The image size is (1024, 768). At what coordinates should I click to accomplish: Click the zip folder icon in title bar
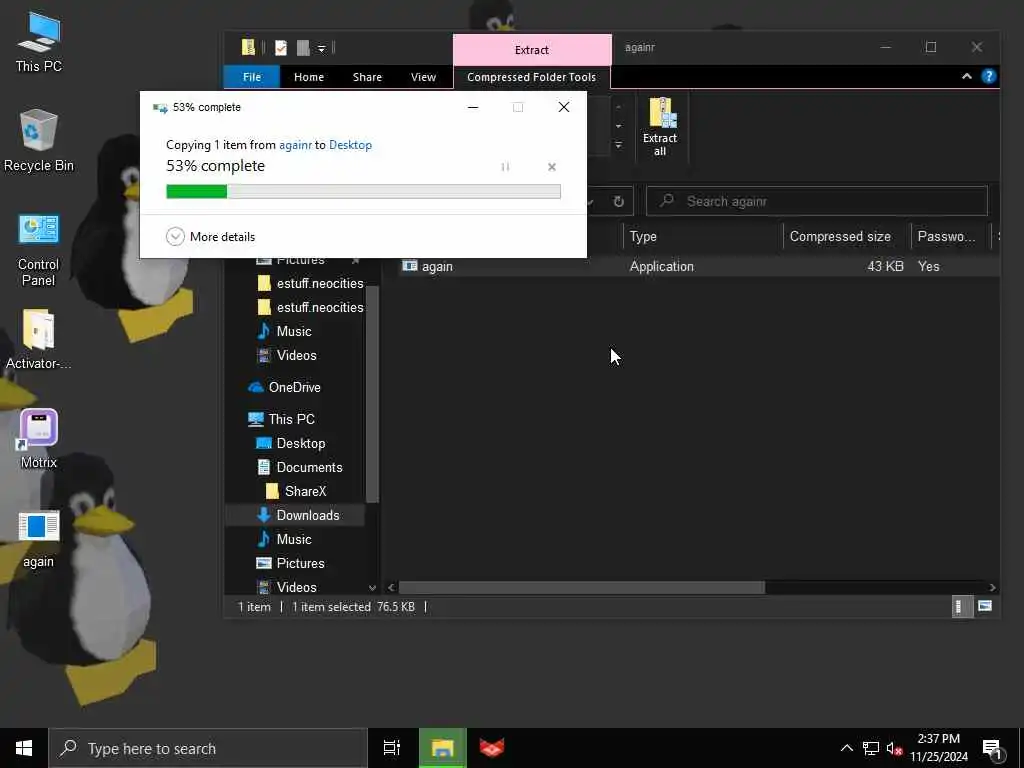click(x=248, y=48)
